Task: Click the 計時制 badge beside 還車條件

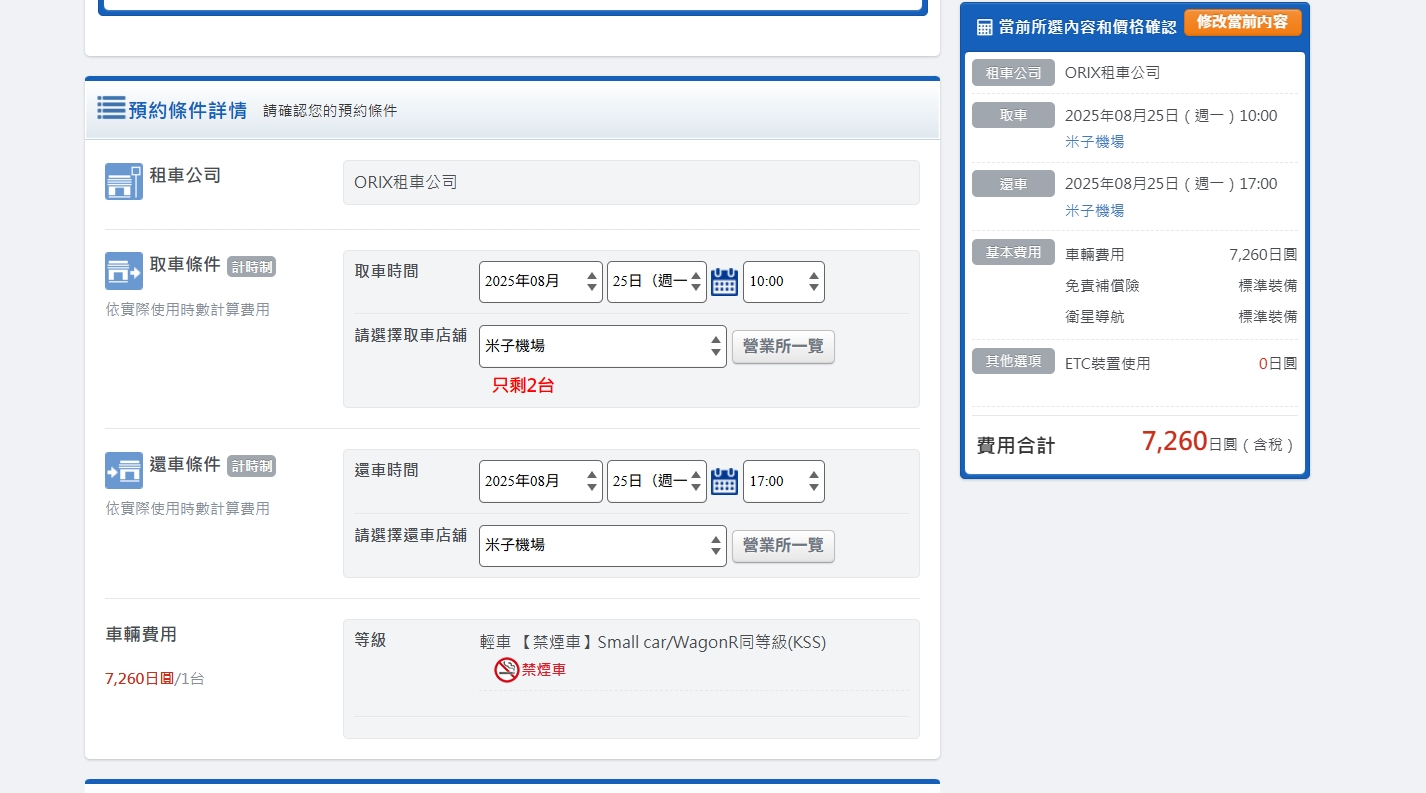Action: point(251,466)
